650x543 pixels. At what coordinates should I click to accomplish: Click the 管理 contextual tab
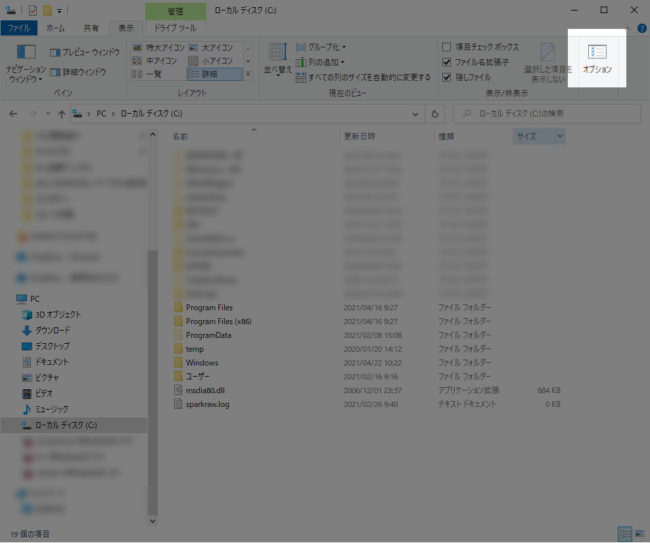[175, 11]
